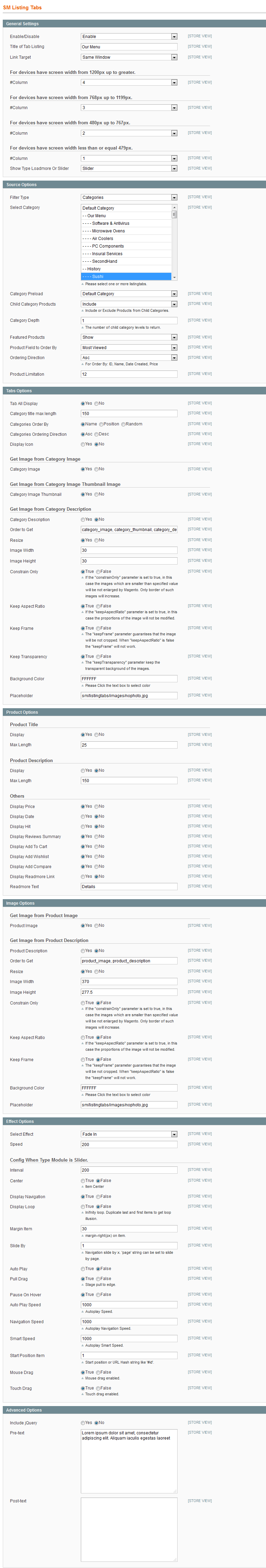Viewport: 266px width, 1568px height.
Task: Choose Random for Categories Order By
Action: [123, 424]
